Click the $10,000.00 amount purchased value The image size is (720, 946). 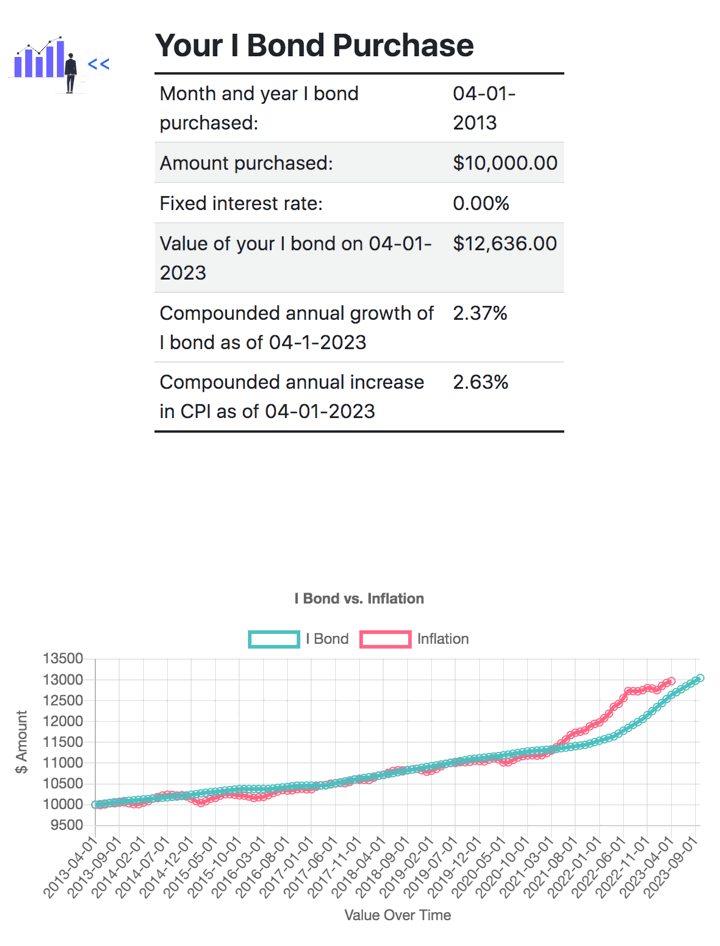[x=505, y=163]
